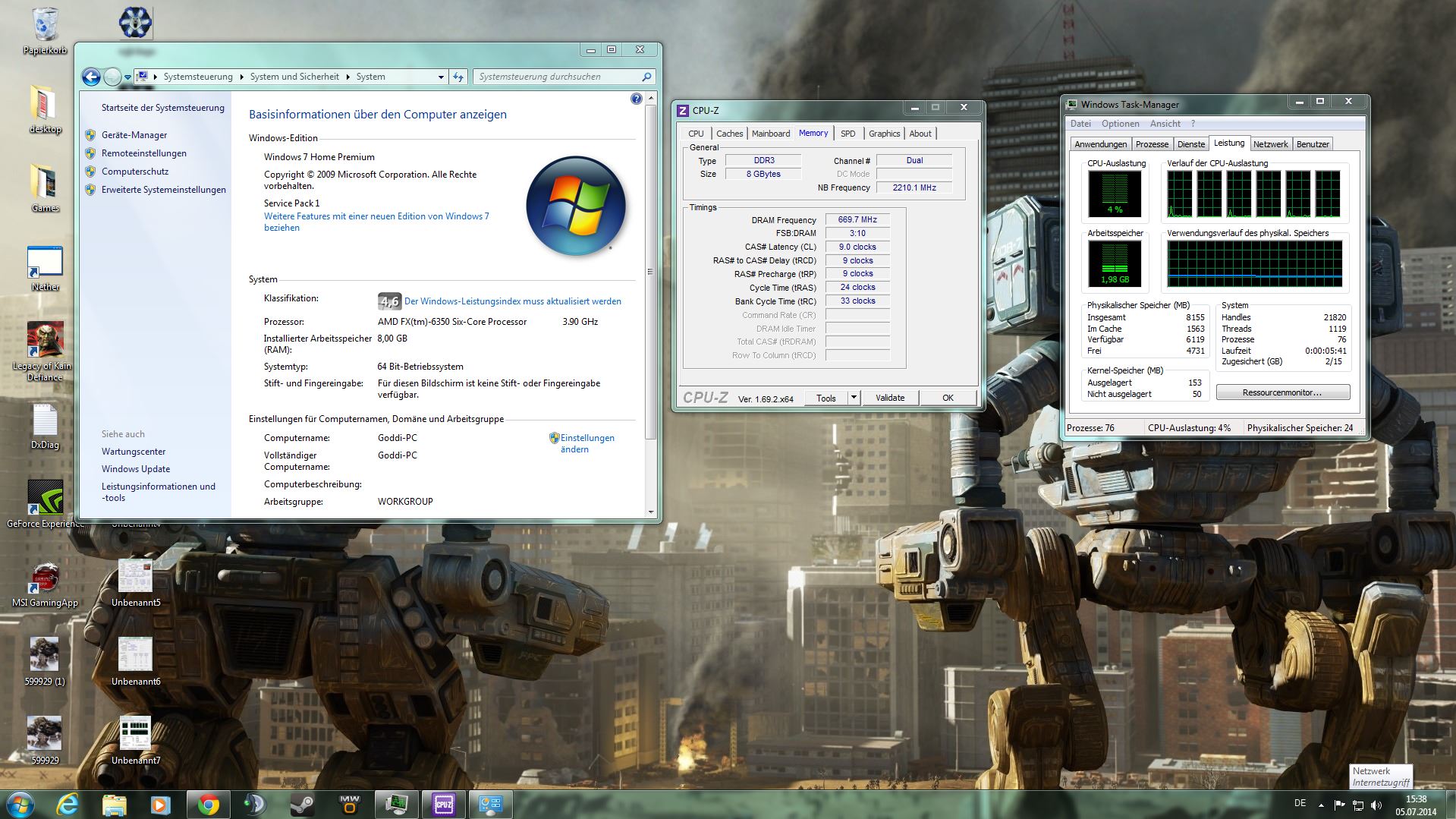
Task: Open the blue help icon in System window
Action: tap(636, 99)
